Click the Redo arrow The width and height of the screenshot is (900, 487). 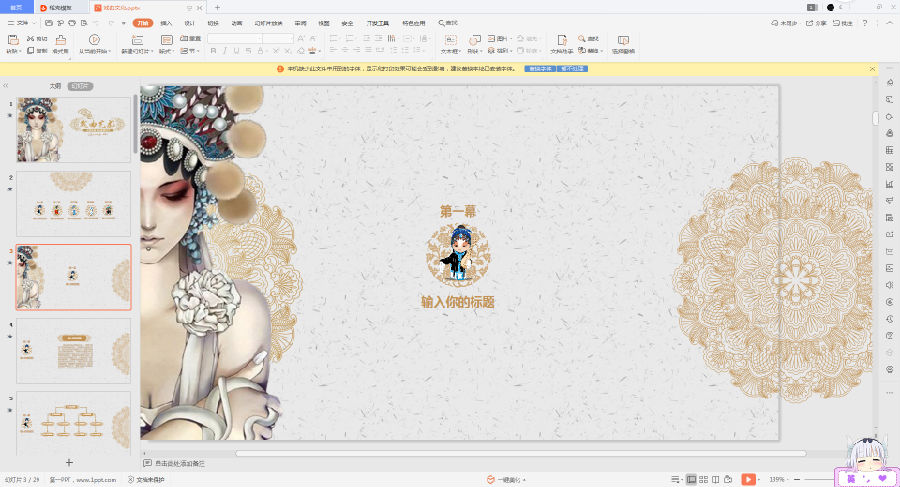[110, 23]
